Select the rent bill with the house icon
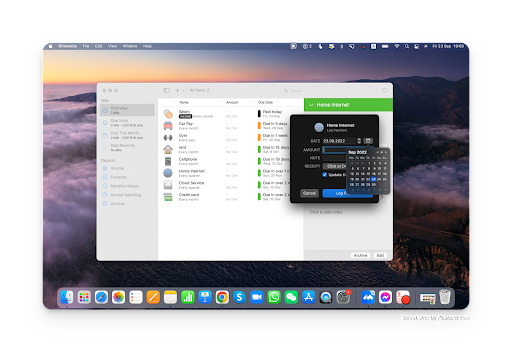Image resolution: width=512 pixels, height=363 pixels. pos(231,149)
